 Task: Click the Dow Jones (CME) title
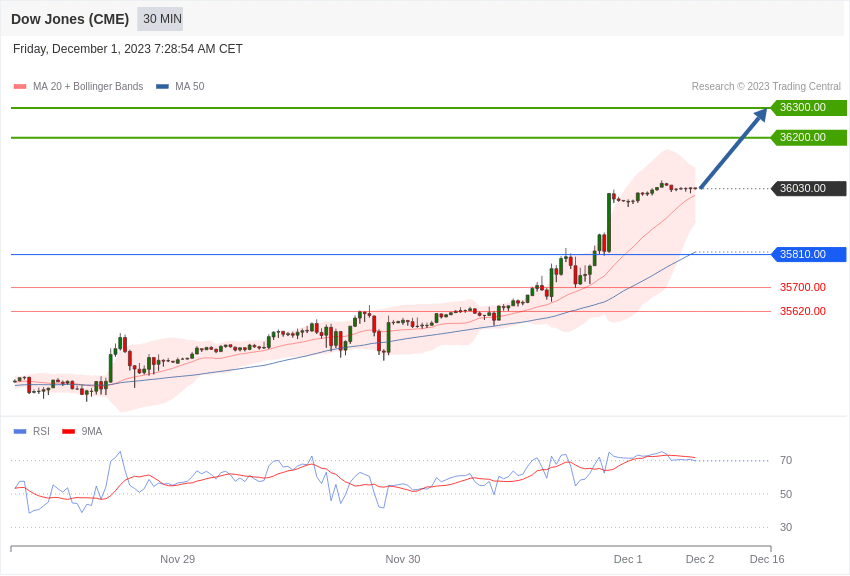(x=70, y=19)
